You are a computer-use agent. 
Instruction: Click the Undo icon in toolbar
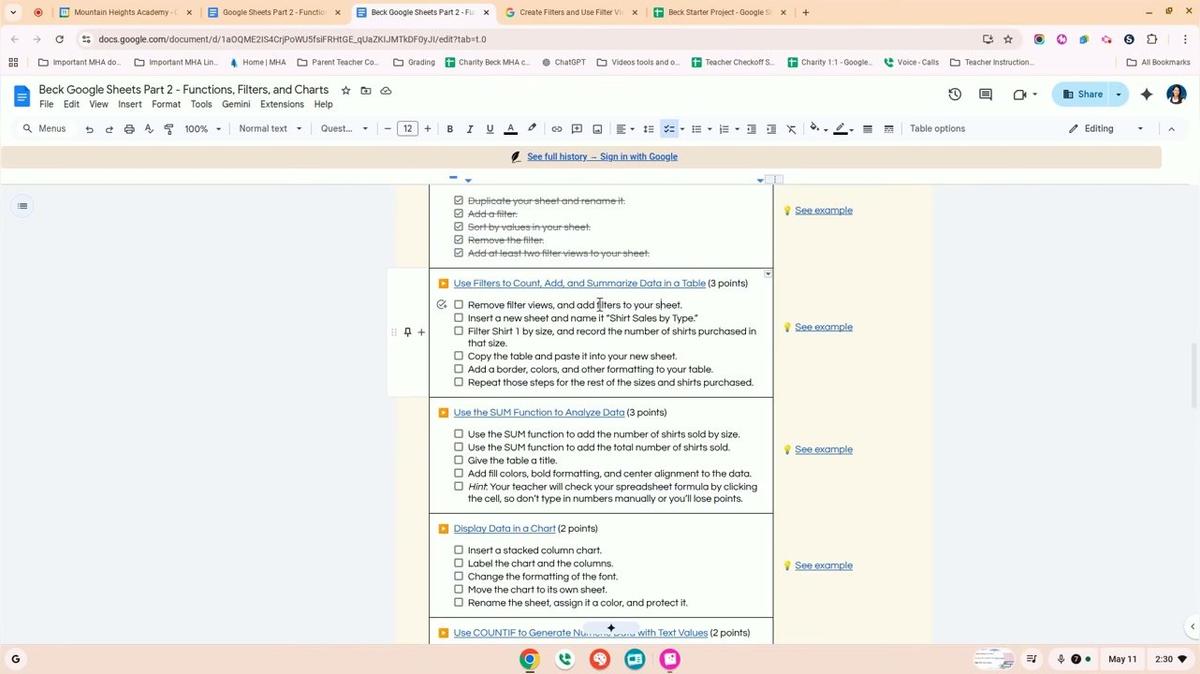(89, 129)
